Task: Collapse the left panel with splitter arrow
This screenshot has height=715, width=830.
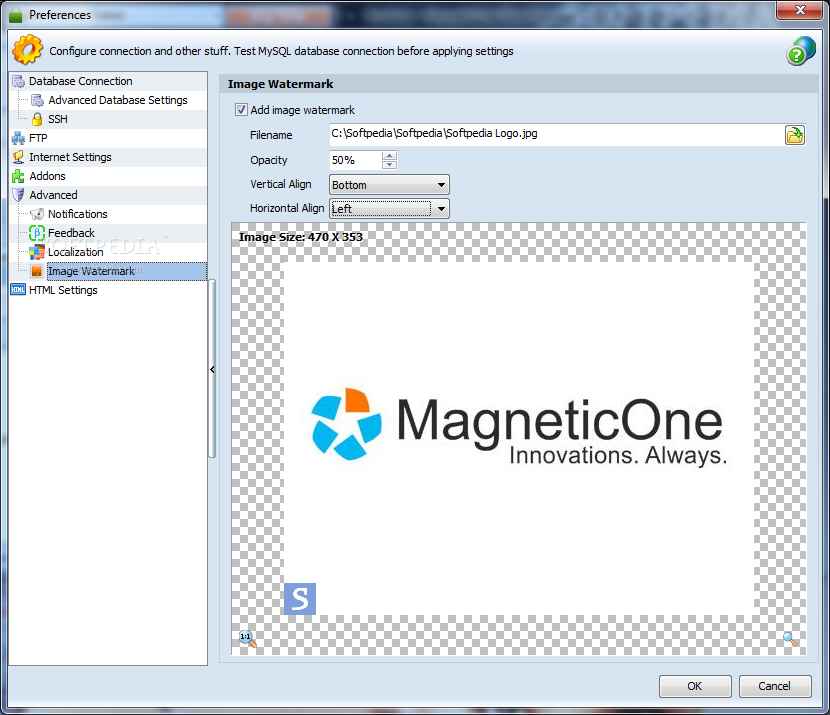Action: tap(212, 369)
